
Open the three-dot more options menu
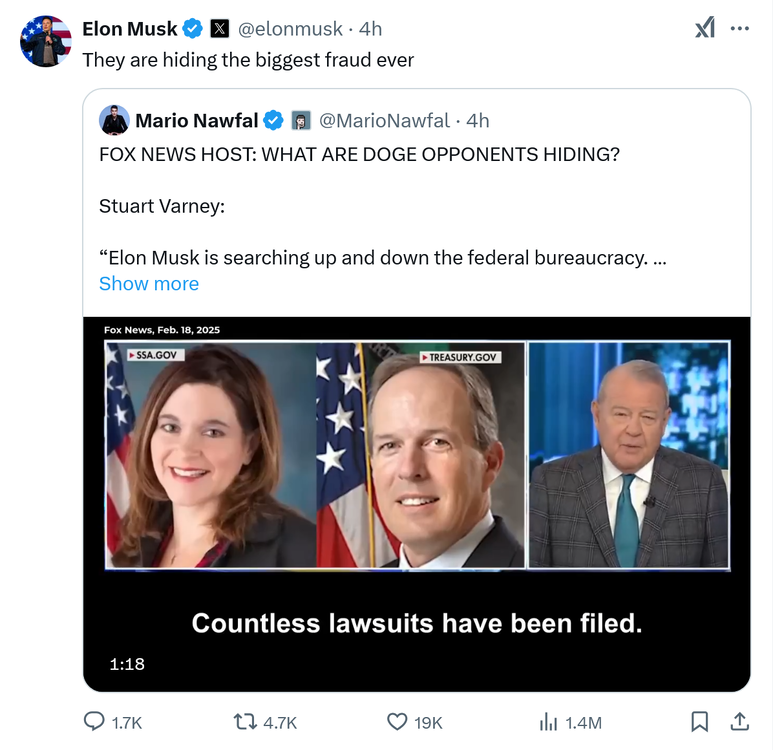[x=740, y=28]
